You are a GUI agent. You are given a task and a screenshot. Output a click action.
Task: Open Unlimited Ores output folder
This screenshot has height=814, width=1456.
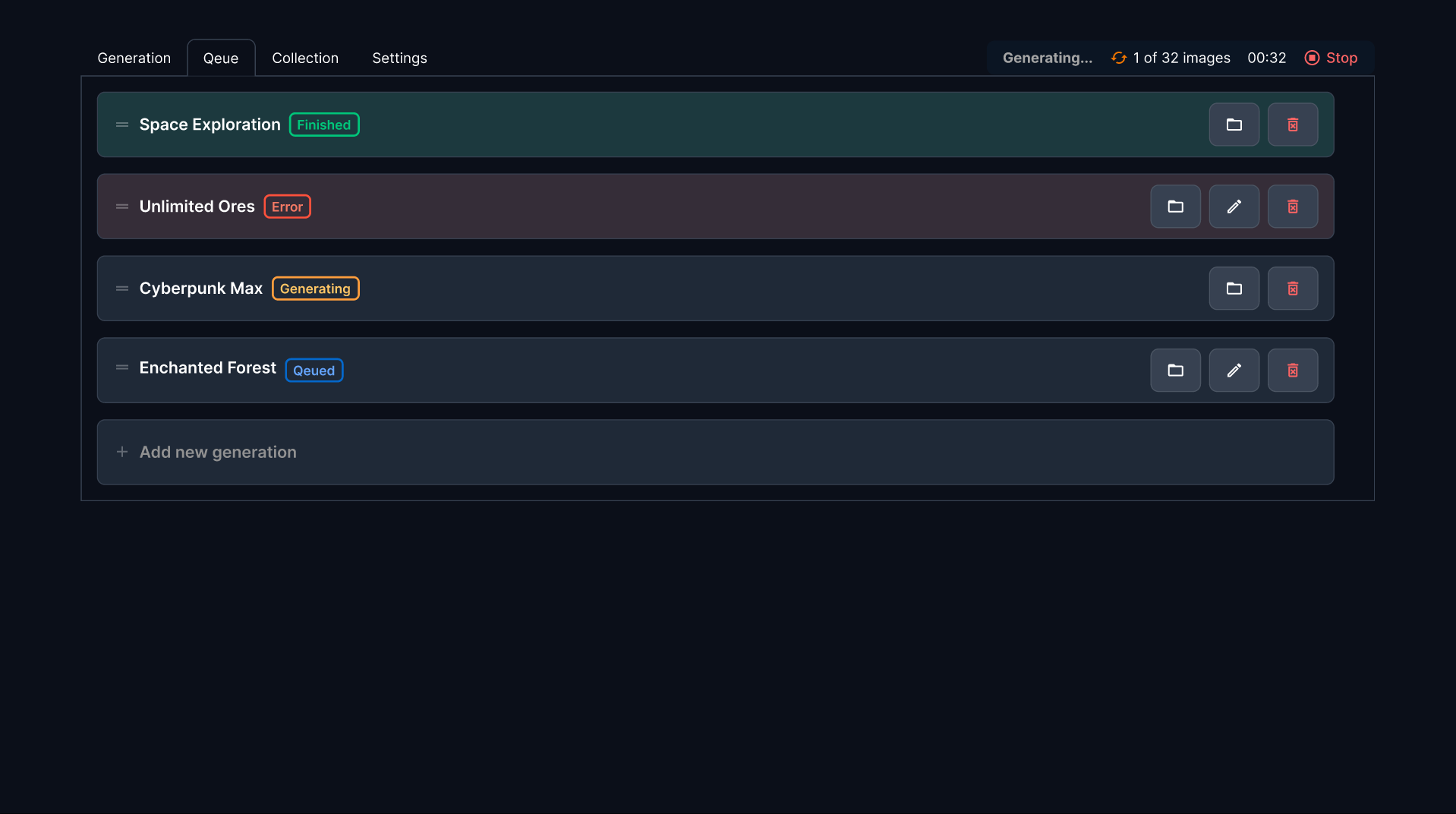click(1175, 206)
